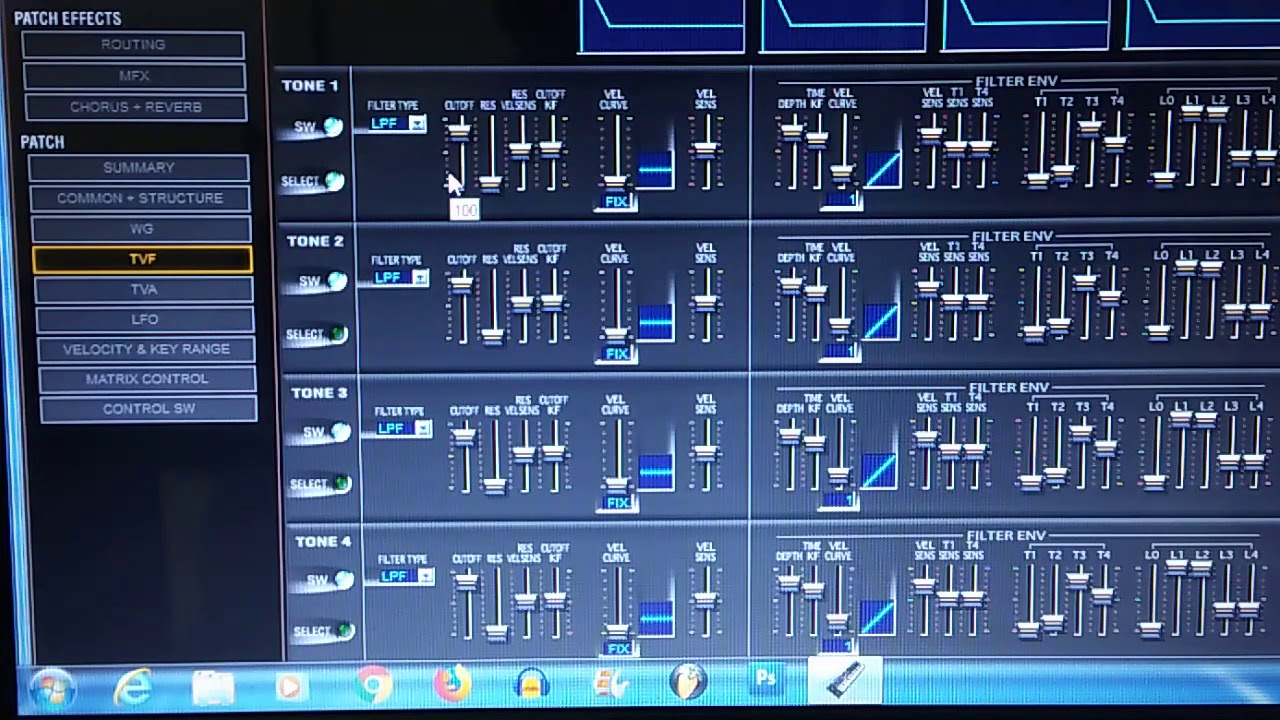Viewport: 1280px width, 720px height.
Task: Open the MFX page
Action: pyautogui.click(x=133, y=76)
